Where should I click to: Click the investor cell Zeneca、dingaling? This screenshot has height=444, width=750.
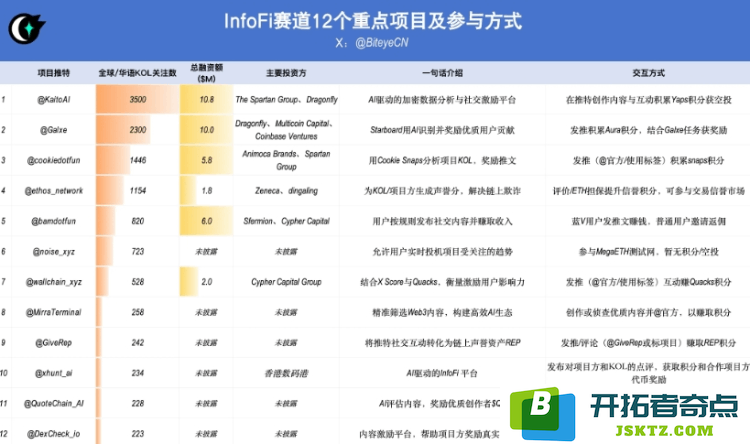286,190
